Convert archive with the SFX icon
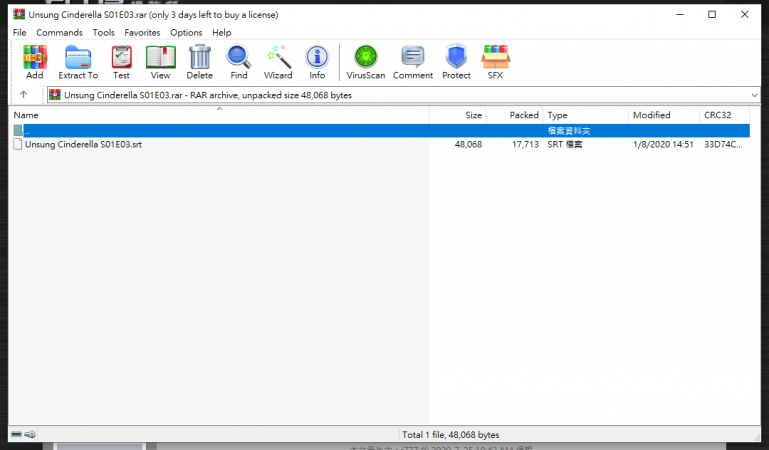The width and height of the screenshot is (769, 450). point(495,62)
